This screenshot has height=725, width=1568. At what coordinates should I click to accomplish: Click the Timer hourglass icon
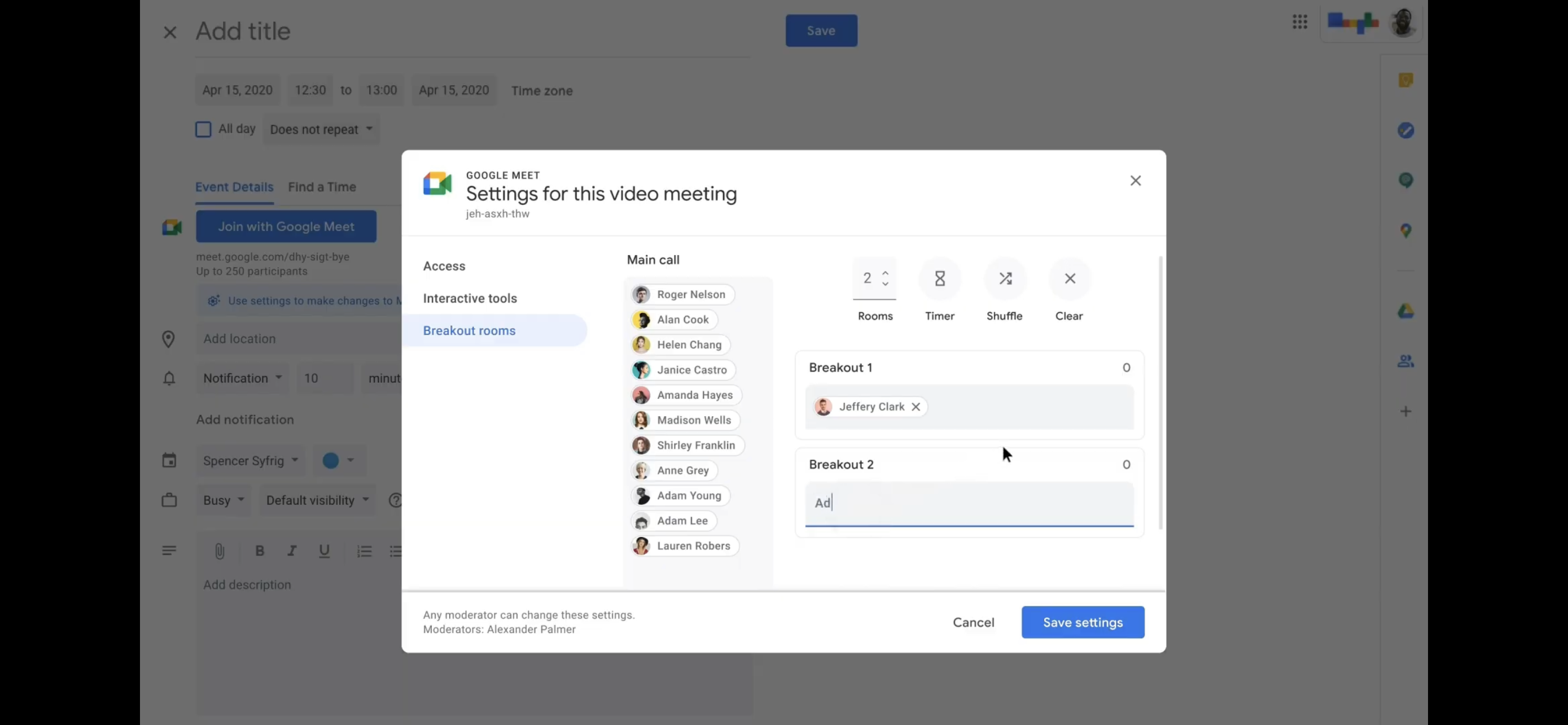[939, 278]
